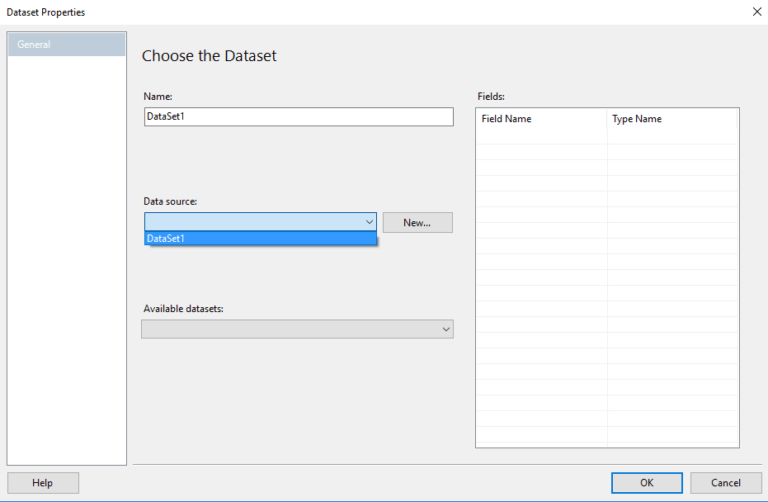
Task: Select the General tab in left pane
Action: [67, 44]
